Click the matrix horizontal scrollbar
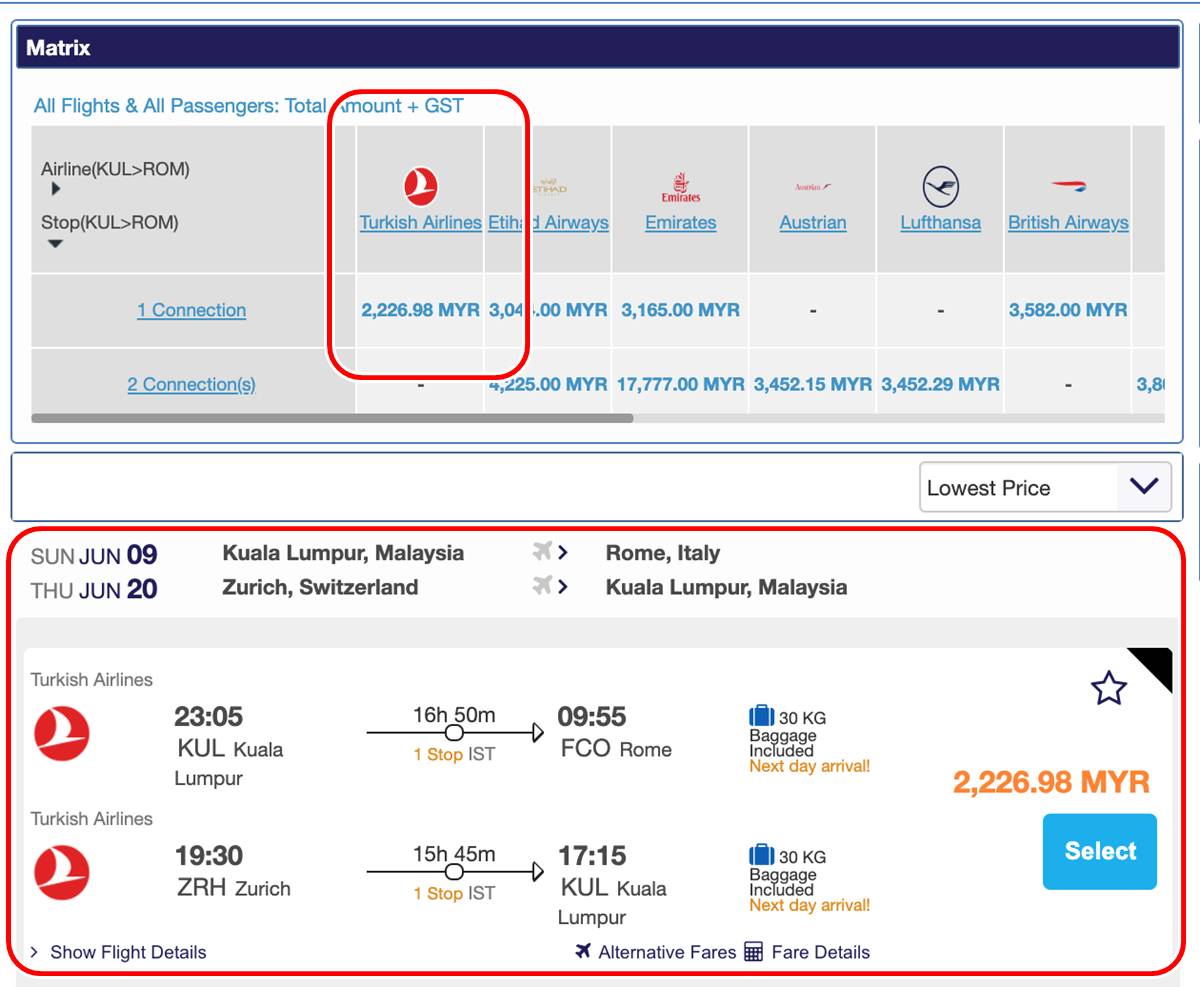This screenshot has height=987, width=1200. pos(332,418)
